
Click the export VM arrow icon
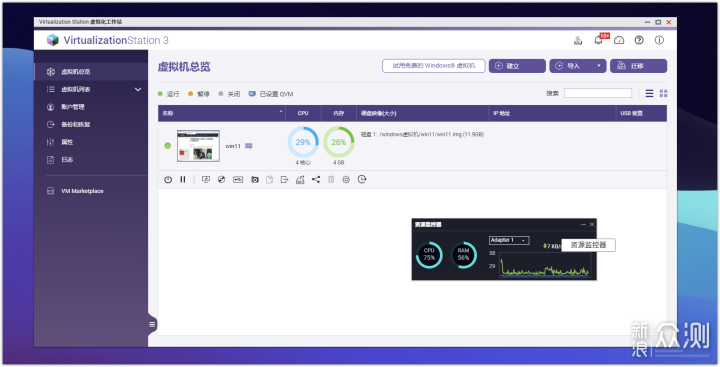tap(285, 180)
